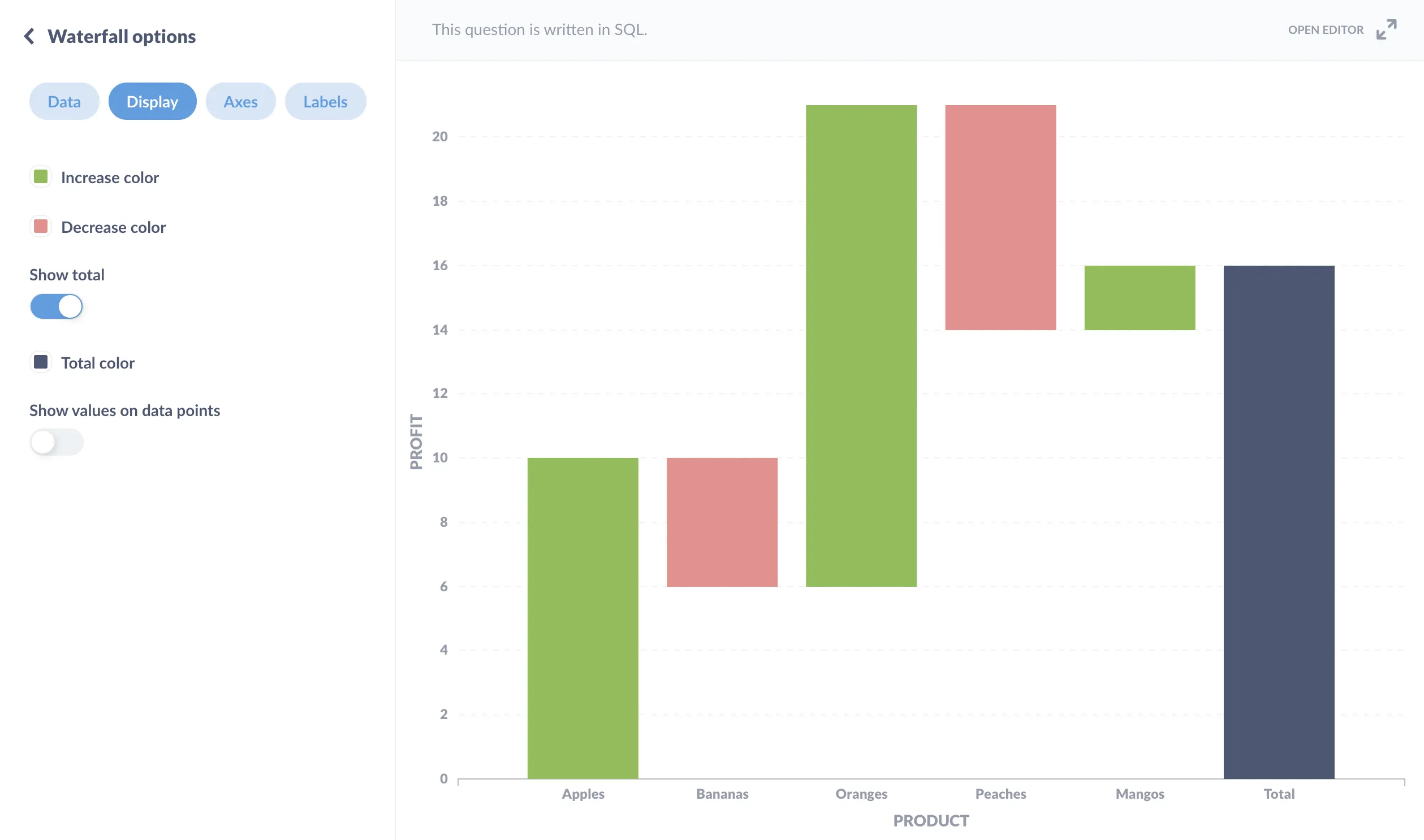Viewport: 1424px width, 840px height.
Task: Switch to the Data tab
Action: click(63, 101)
